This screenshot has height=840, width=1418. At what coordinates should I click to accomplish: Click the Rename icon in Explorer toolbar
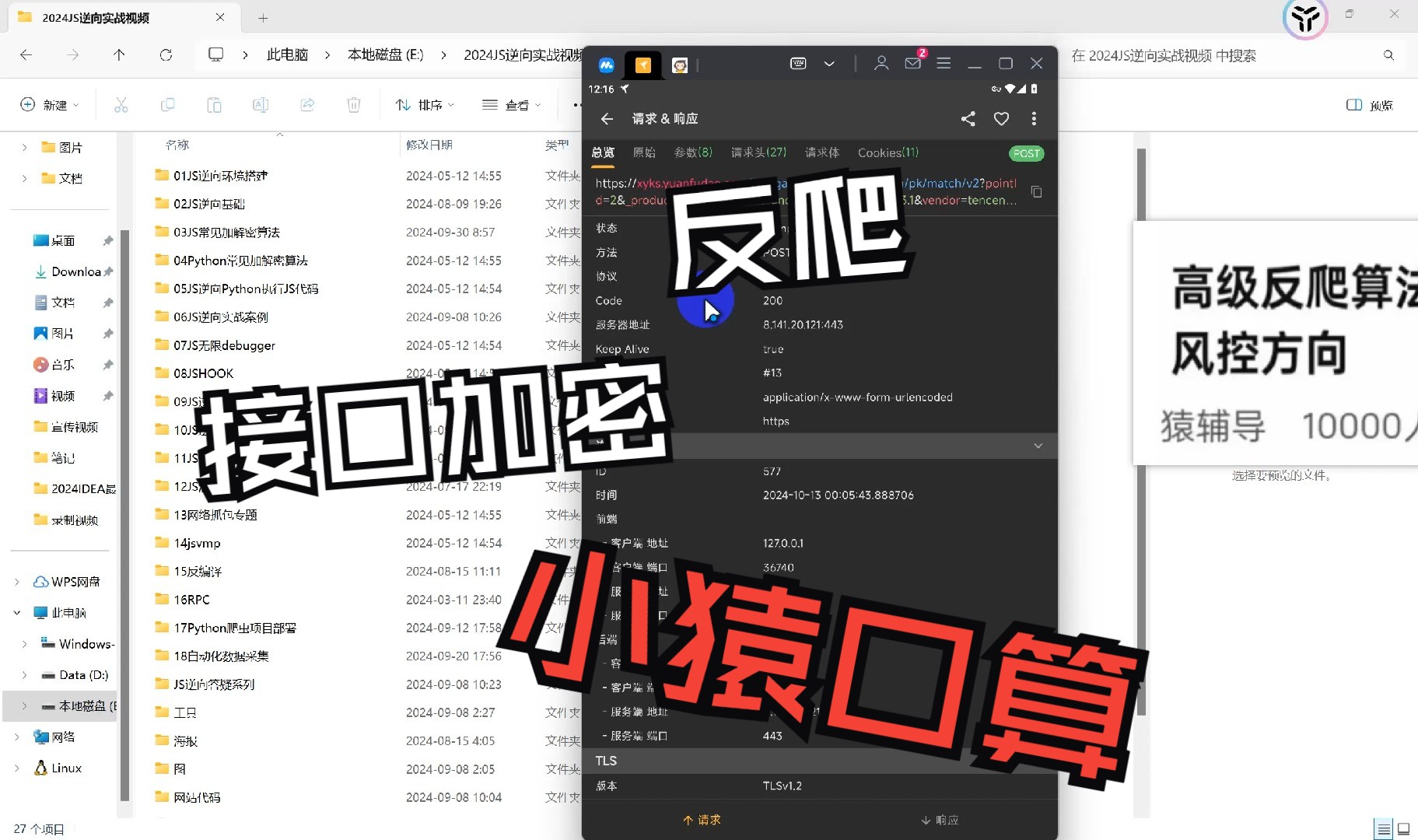[261, 105]
